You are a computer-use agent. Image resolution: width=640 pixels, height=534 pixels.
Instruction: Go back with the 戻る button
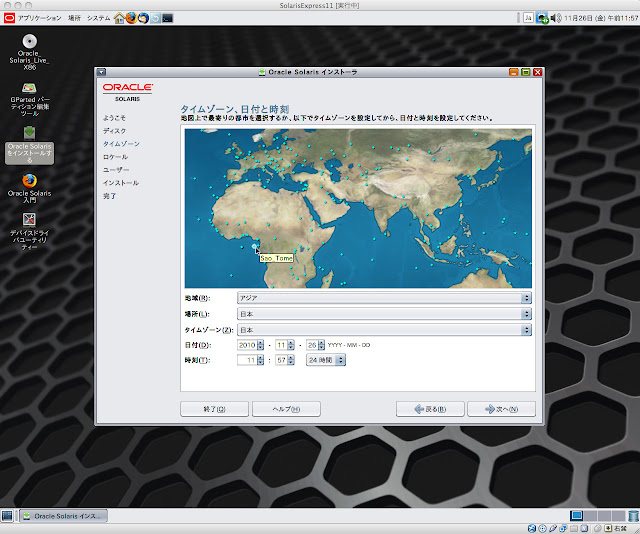tap(430, 409)
